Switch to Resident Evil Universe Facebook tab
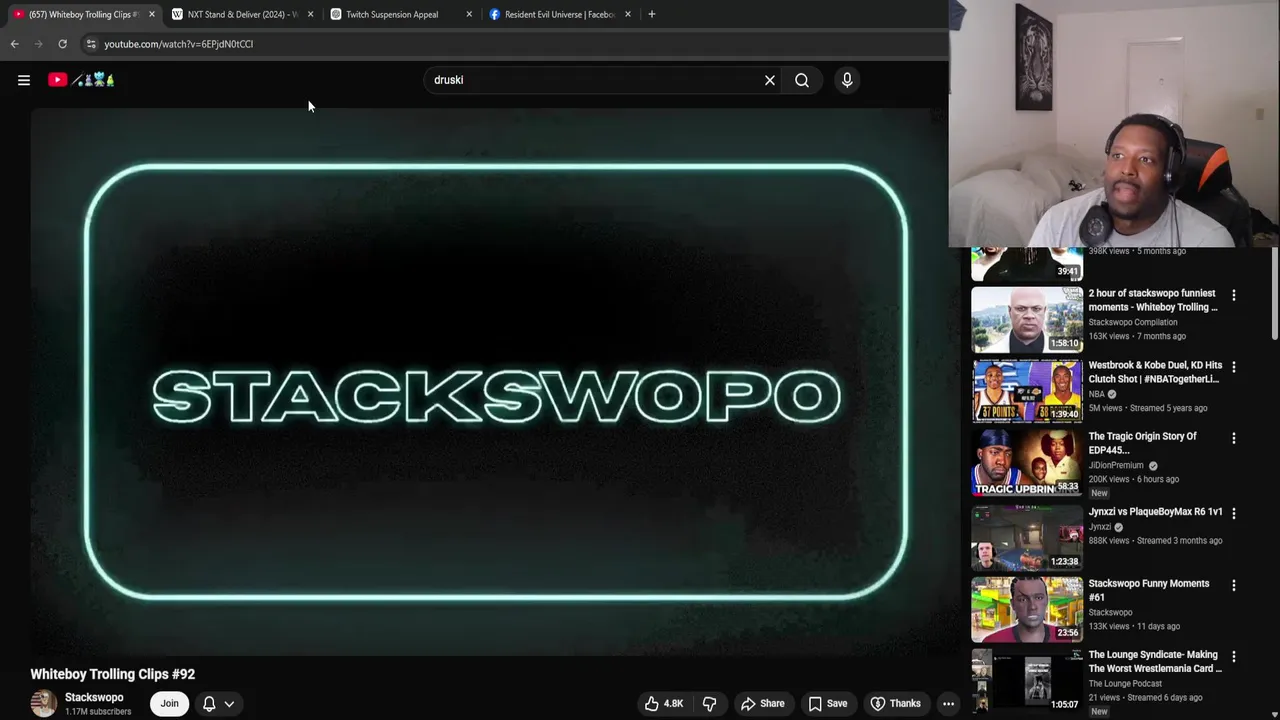Image resolution: width=1280 pixels, height=720 pixels. coord(558,14)
